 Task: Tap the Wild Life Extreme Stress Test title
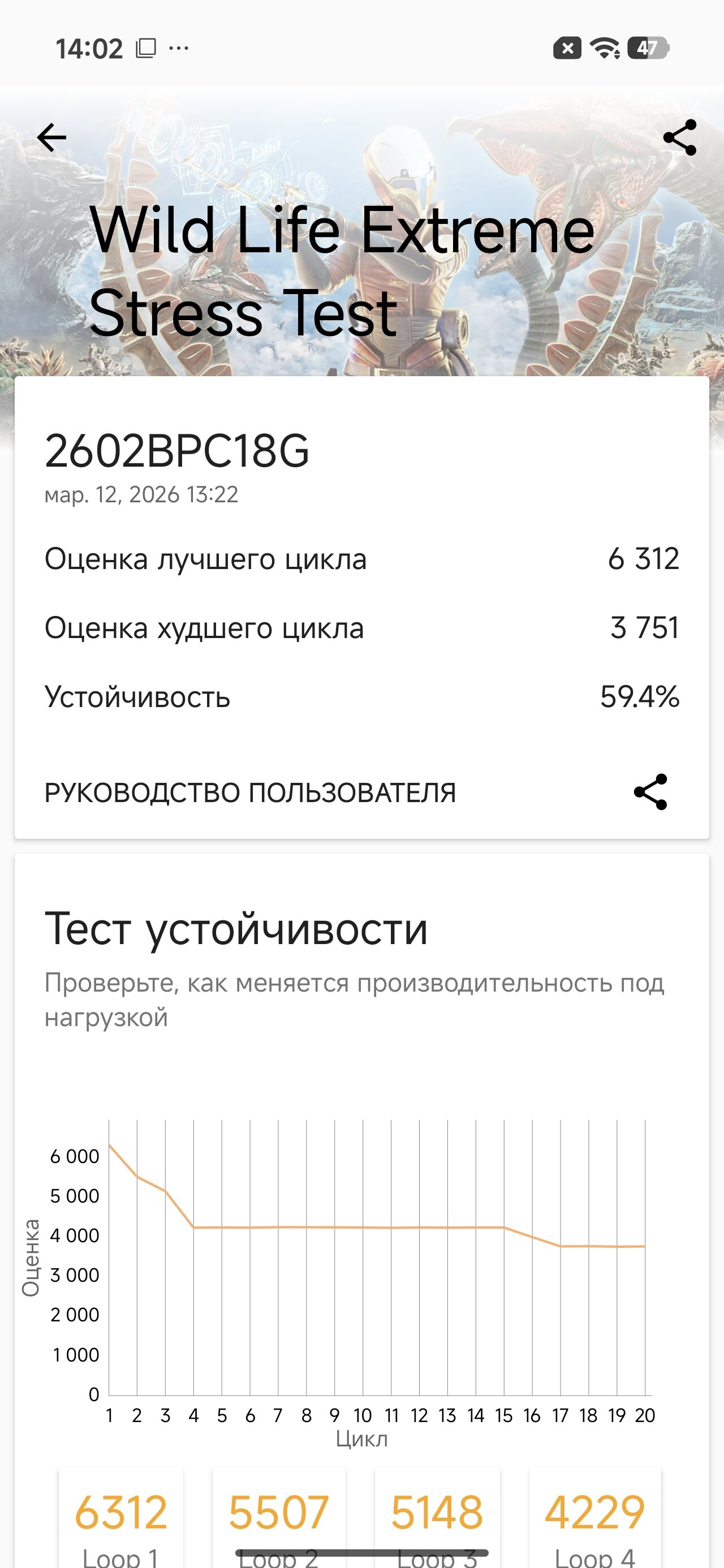click(341, 271)
